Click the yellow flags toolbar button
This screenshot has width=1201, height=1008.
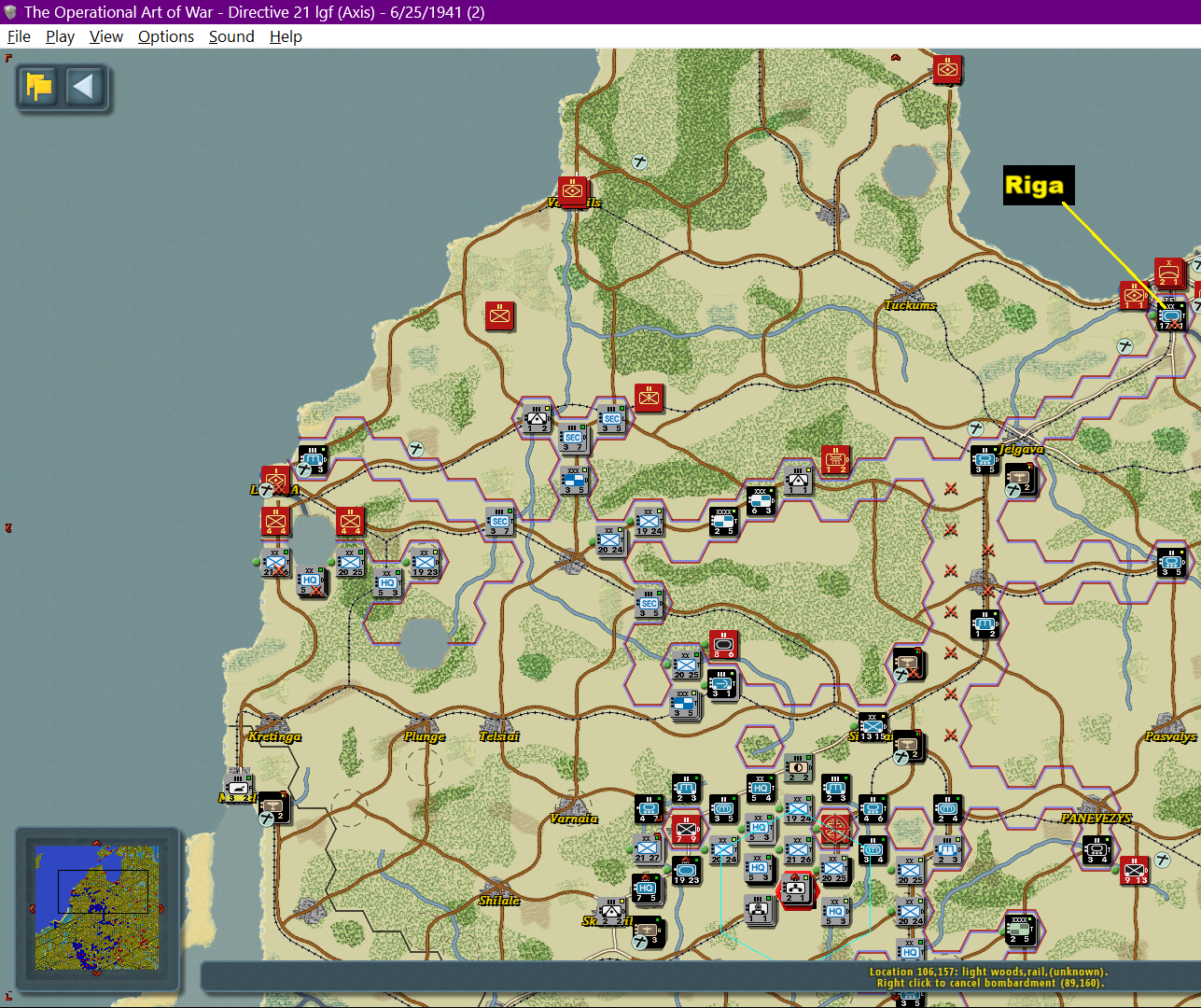click(x=39, y=88)
